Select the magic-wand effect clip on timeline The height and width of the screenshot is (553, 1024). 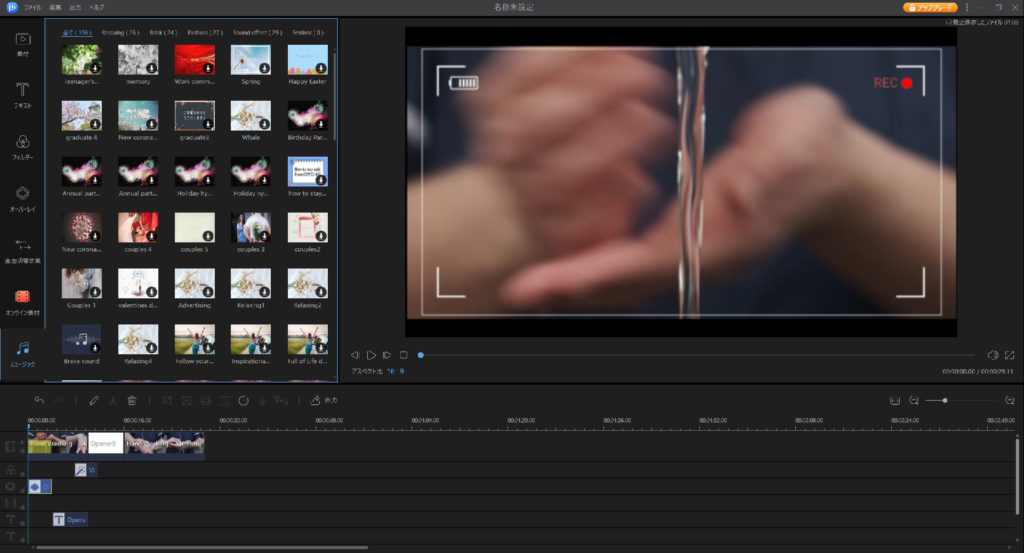click(x=86, y=469)
